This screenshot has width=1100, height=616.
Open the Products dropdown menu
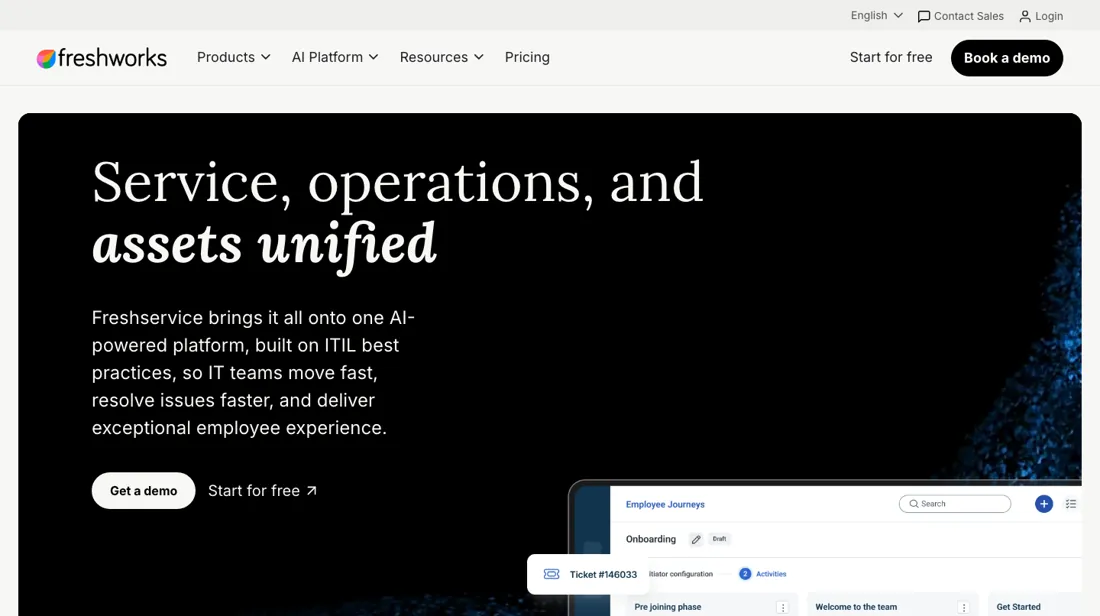234,58
